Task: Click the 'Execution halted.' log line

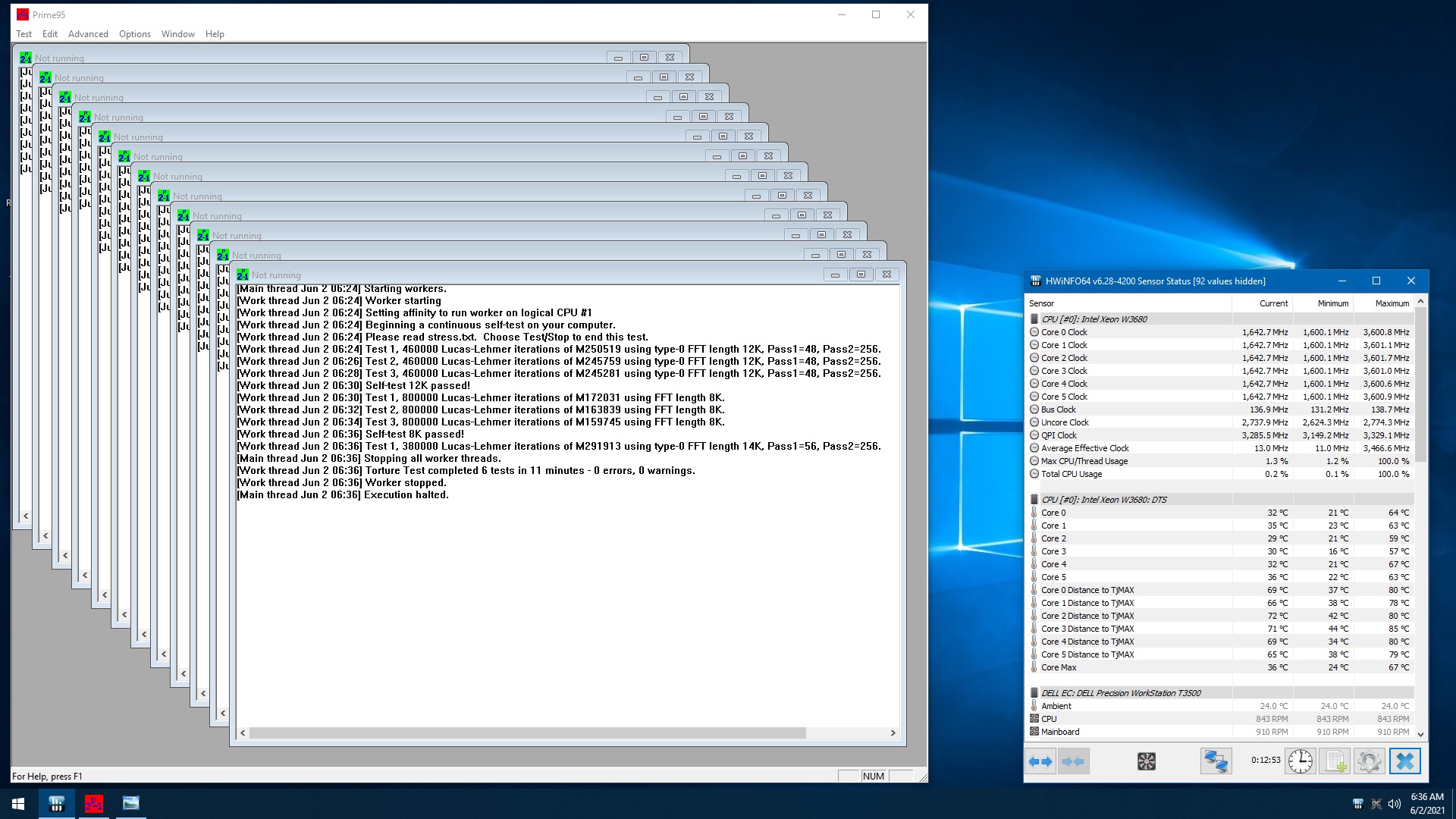Action: 343,494
